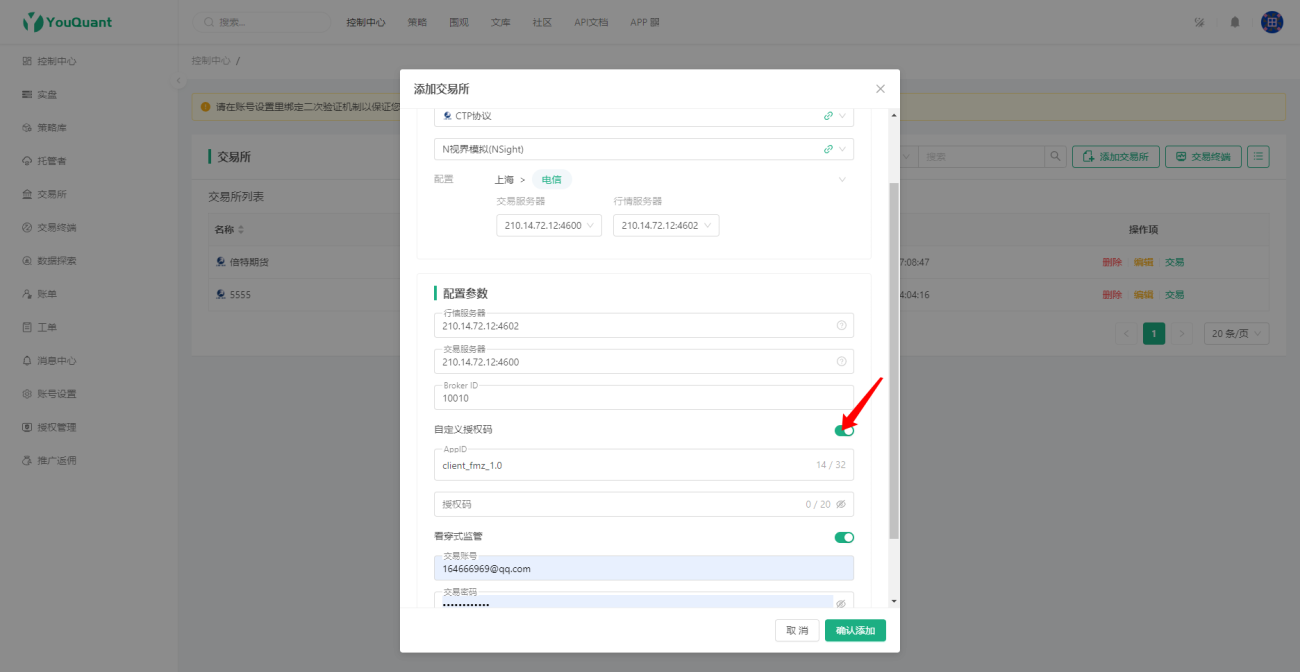The height and width of the screenshot is (672, 1300).
Task: Open 工单 in the sidebar
Action: tap(40, 327)
